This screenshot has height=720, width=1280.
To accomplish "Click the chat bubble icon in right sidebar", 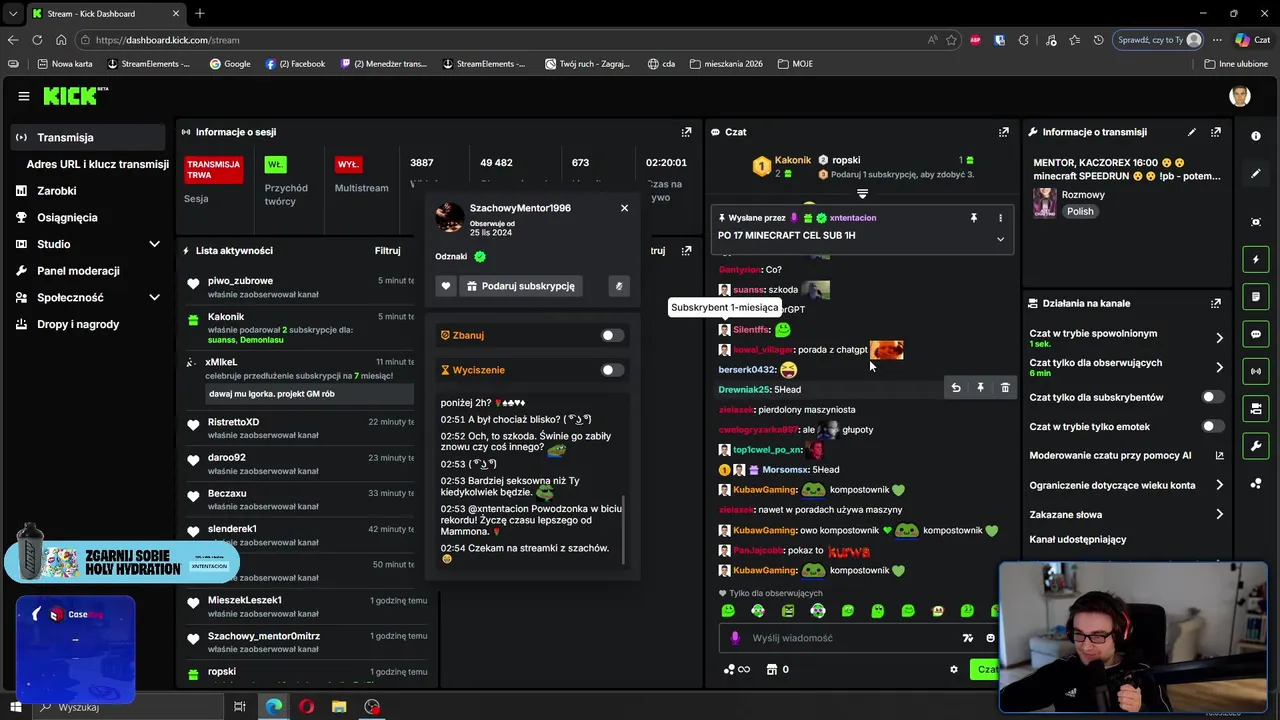I will (x=1256, y=334).
